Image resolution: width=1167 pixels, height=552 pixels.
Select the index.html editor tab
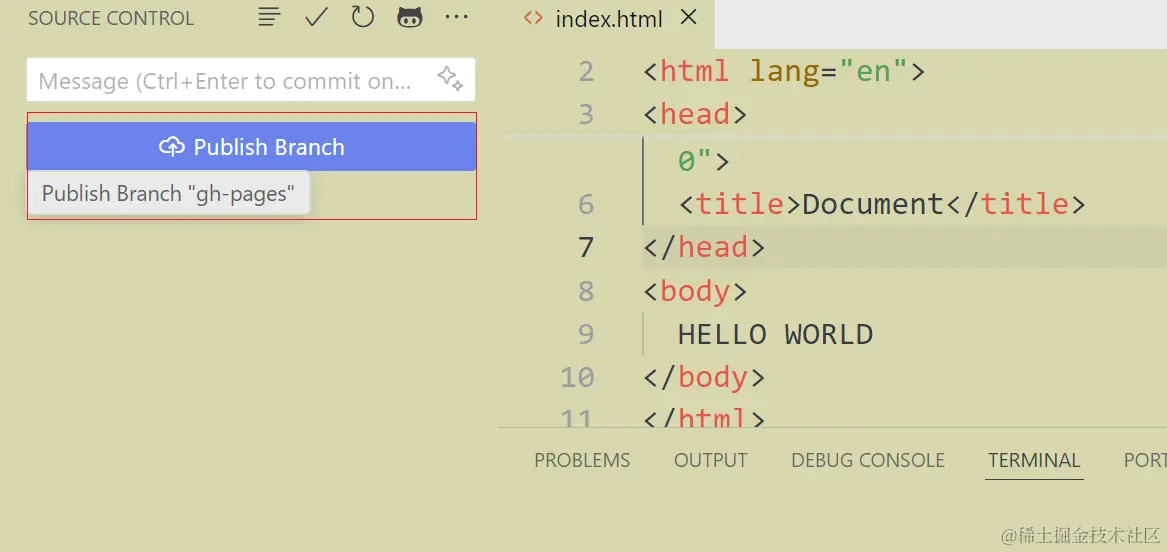tap(610, 19)
